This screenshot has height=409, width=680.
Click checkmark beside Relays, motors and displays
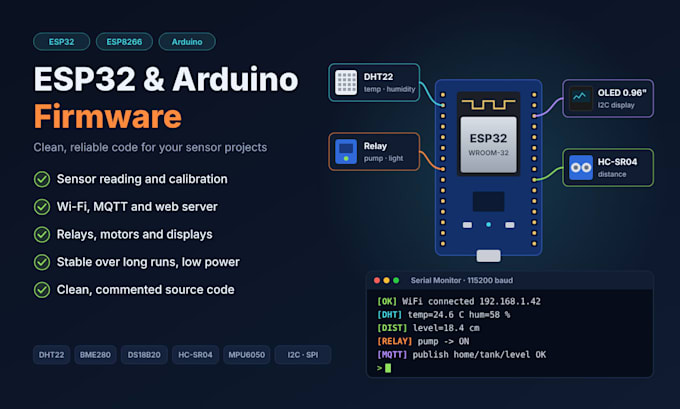point(42,235)
